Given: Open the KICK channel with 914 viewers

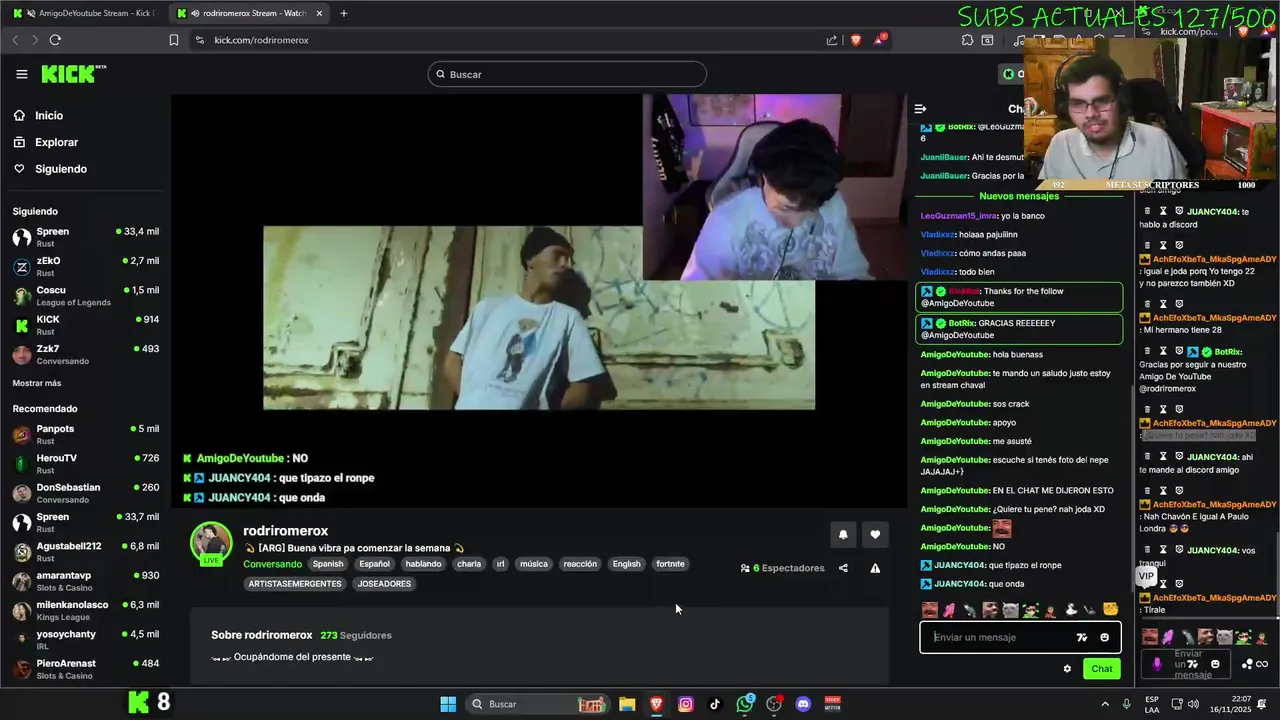Looking at the screenshot, I should 85,325.
